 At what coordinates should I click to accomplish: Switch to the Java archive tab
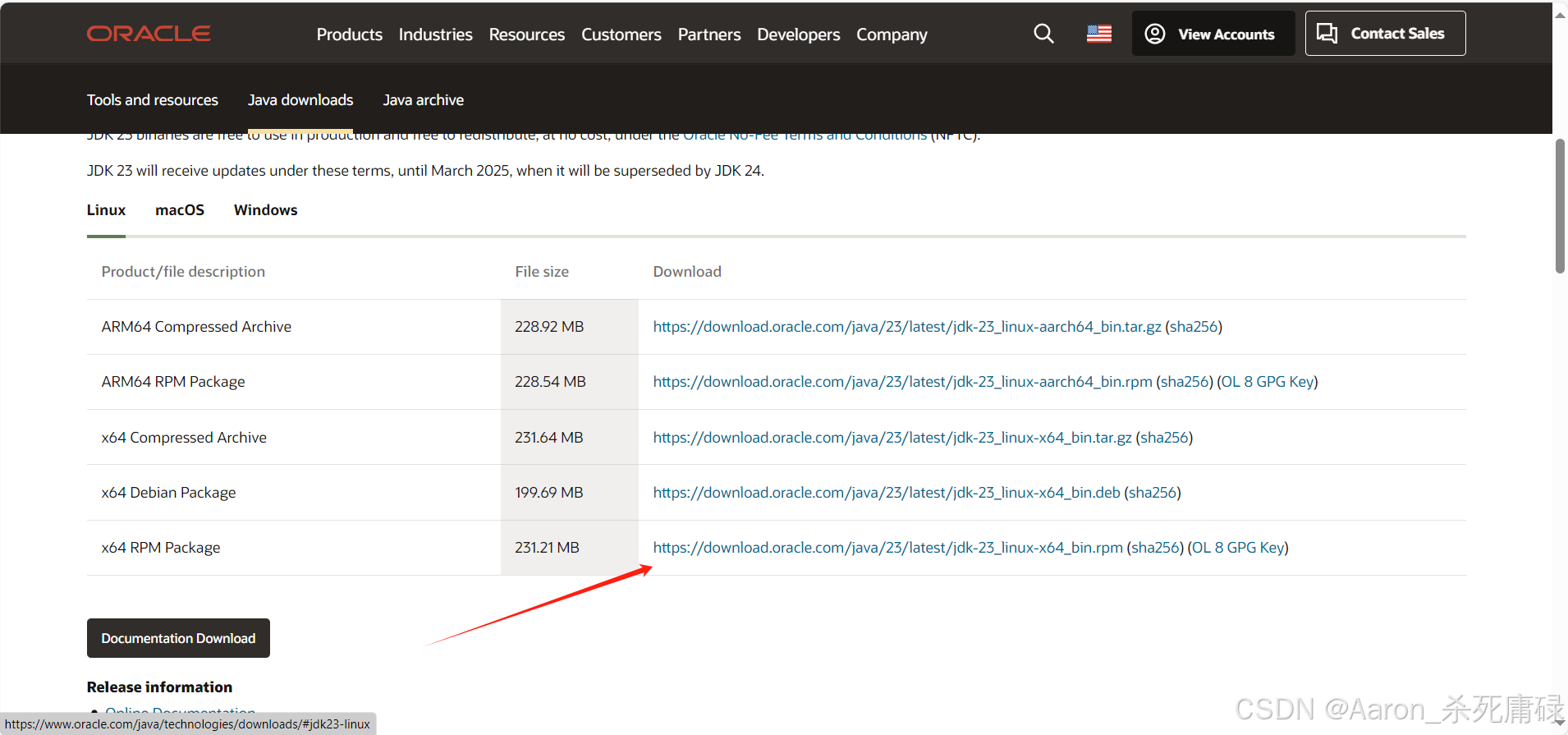click(x=424, y=100)
